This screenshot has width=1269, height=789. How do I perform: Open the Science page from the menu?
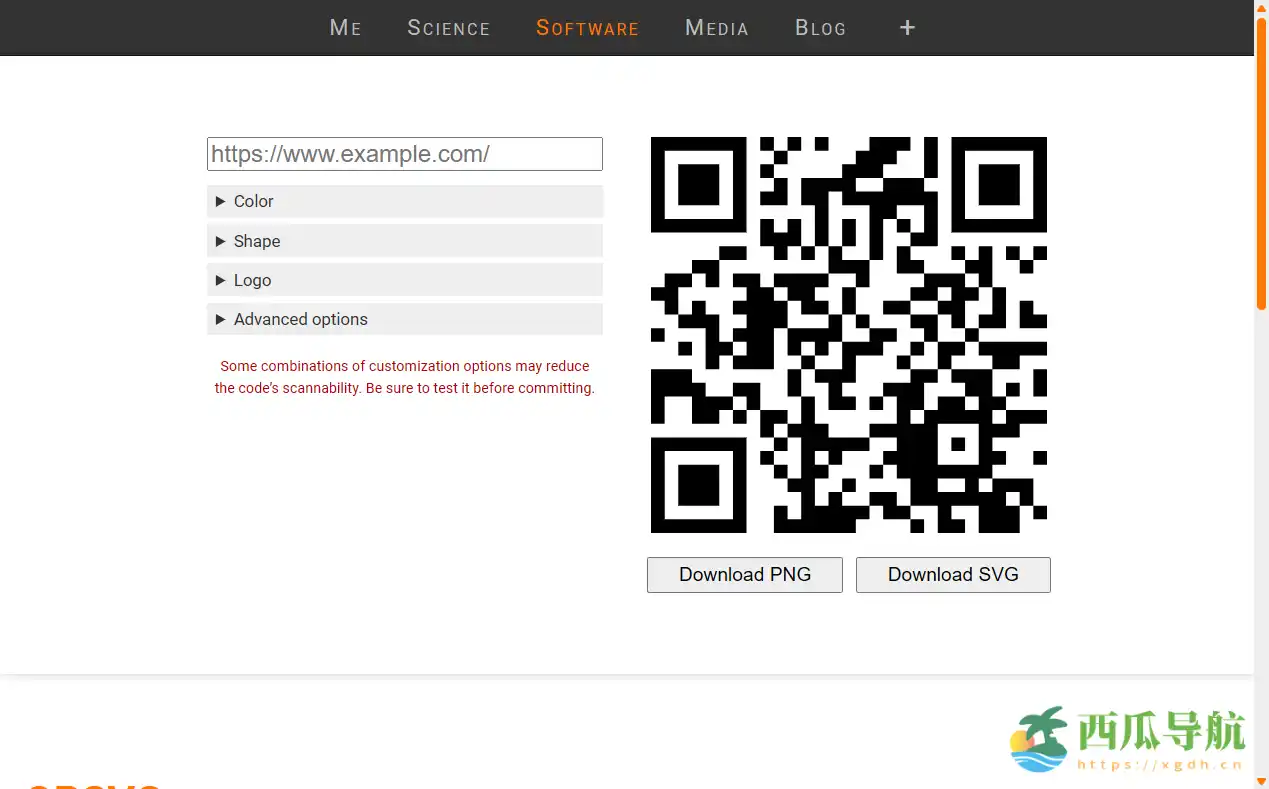tap(448, 28)
